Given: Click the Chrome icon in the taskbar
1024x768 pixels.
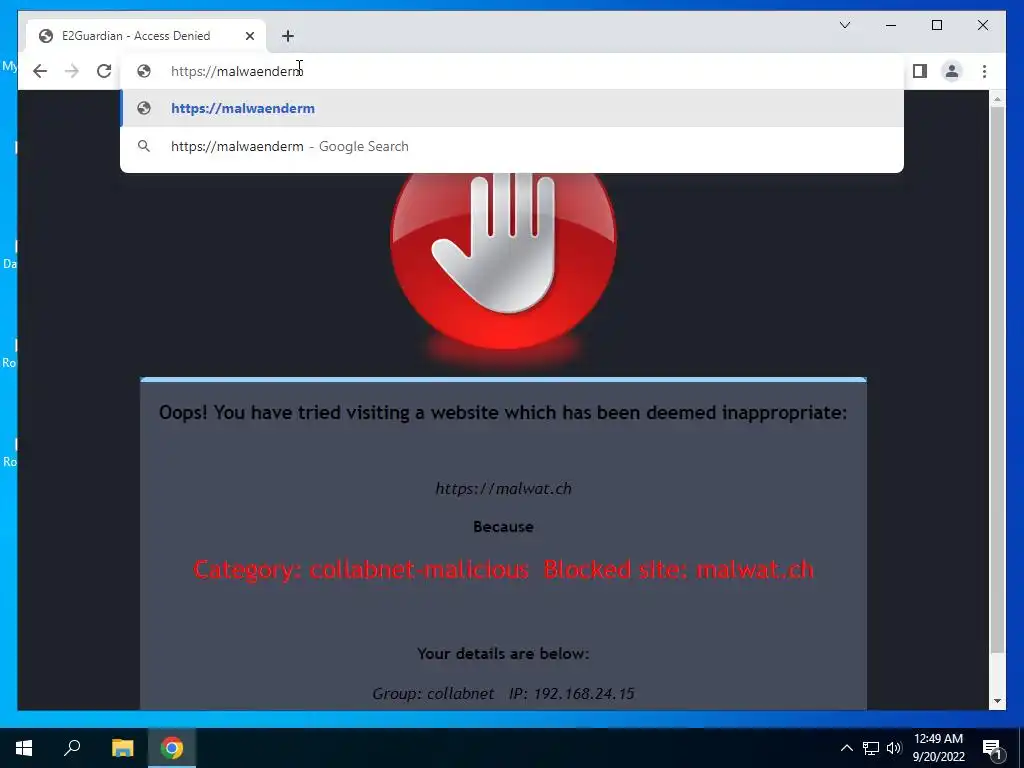Looking at the screenshot, I should tap(172, 748).
